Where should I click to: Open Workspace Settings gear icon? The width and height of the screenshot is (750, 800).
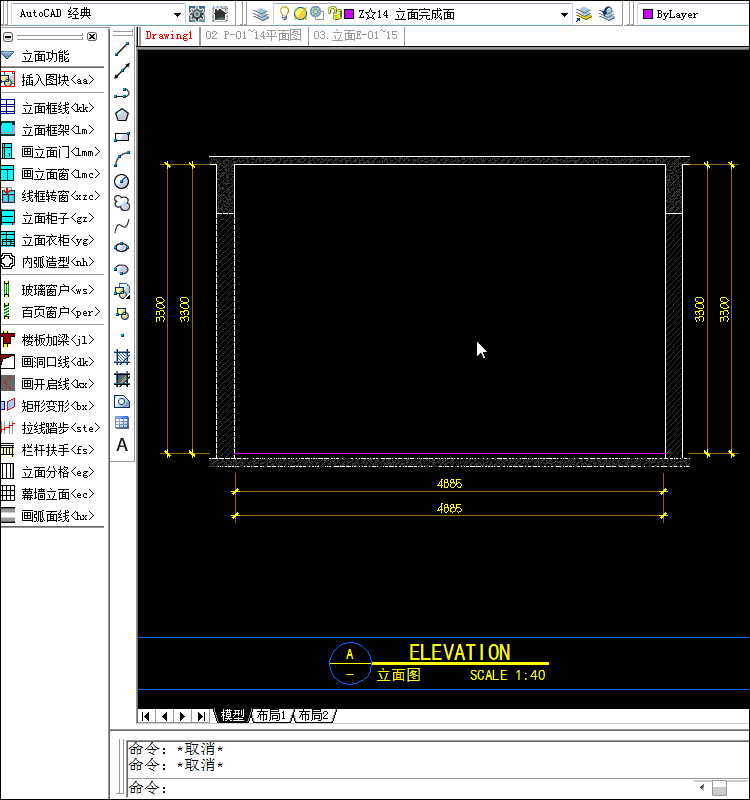[x=197, y=14]
